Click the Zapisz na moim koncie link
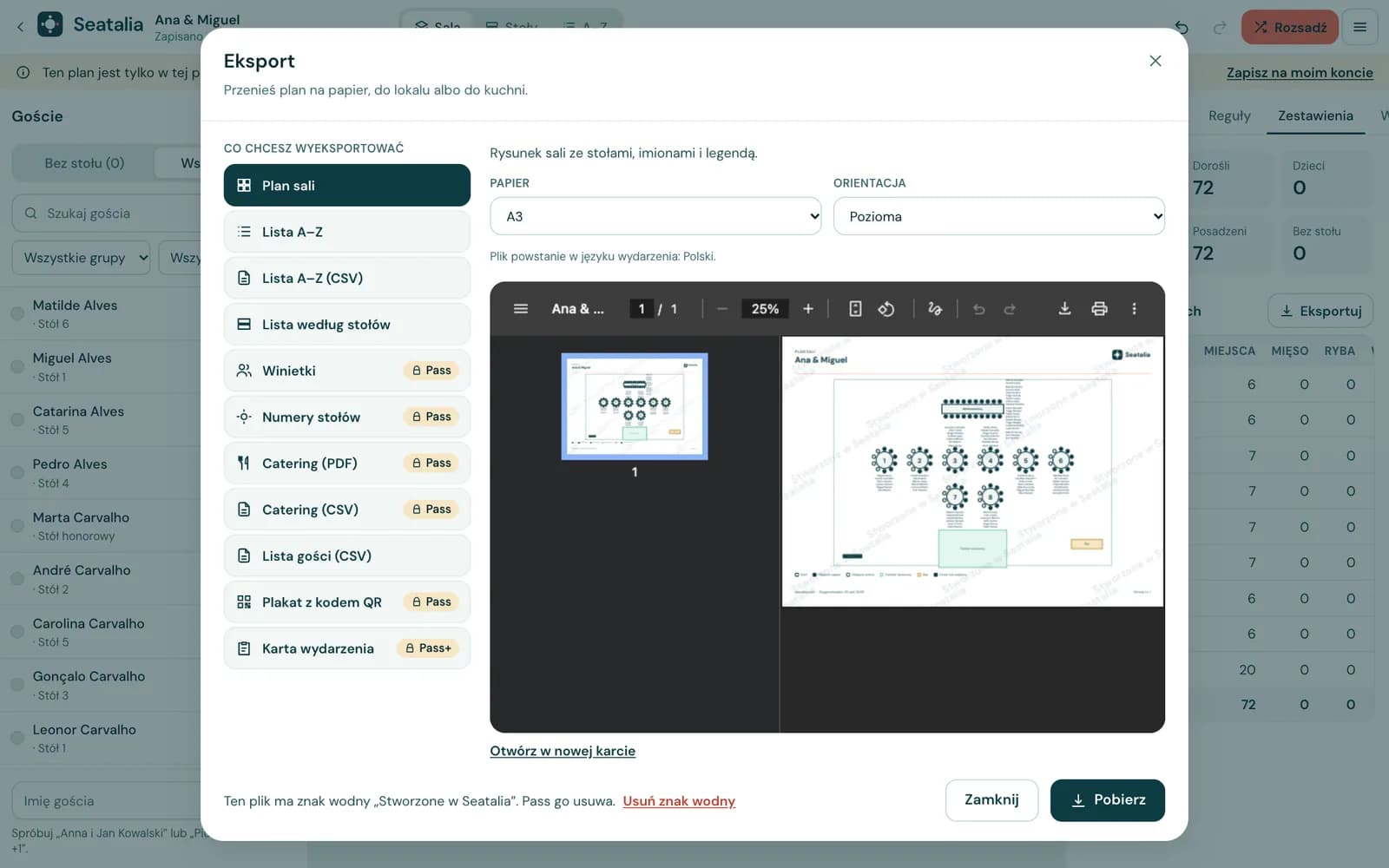The height and width of the screenshot is (868, 1389). pyautogui.click(x=1300, y=73)
